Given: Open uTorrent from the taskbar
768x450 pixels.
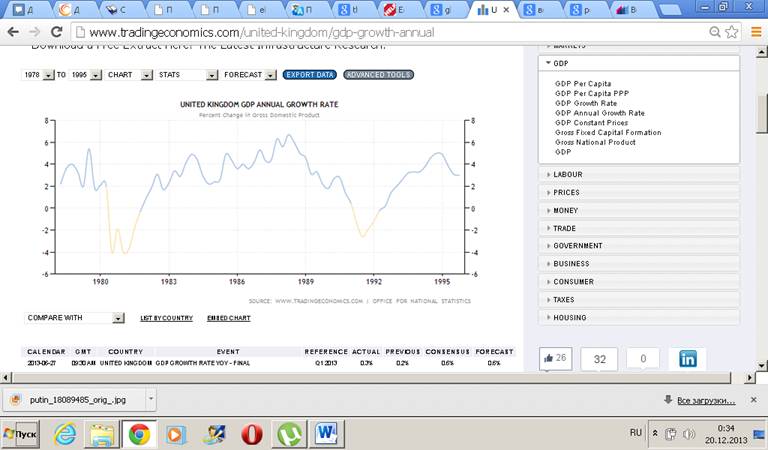Looking at the screenshot, I should click(x=291, y=434).
